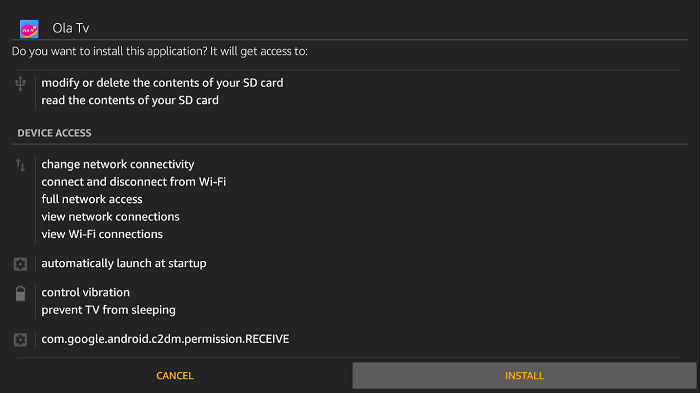
Task: Click the 'control vibration' permission
Action: coord(85,293)
